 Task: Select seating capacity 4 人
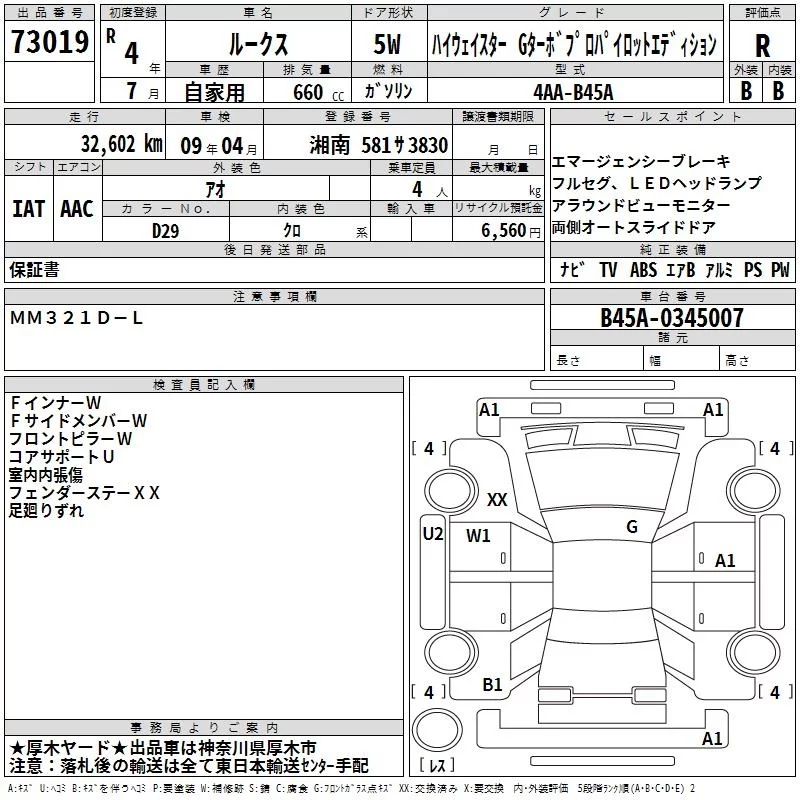click(429, 190)
